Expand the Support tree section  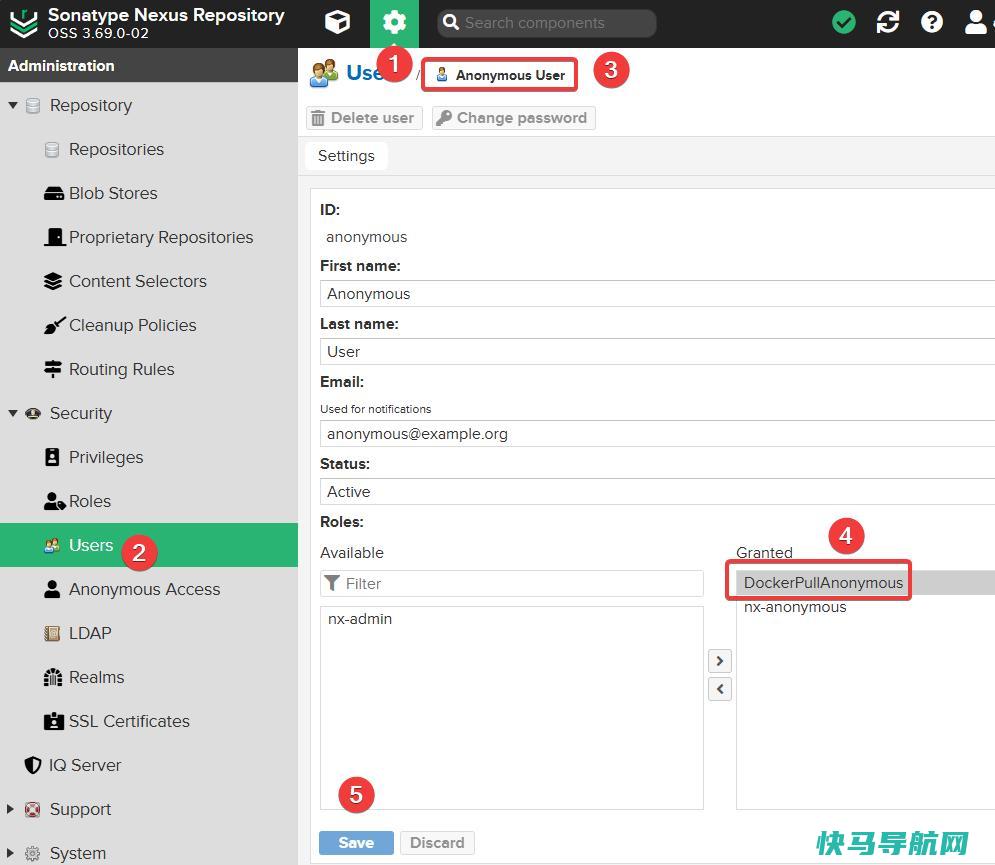coord(10,809)
